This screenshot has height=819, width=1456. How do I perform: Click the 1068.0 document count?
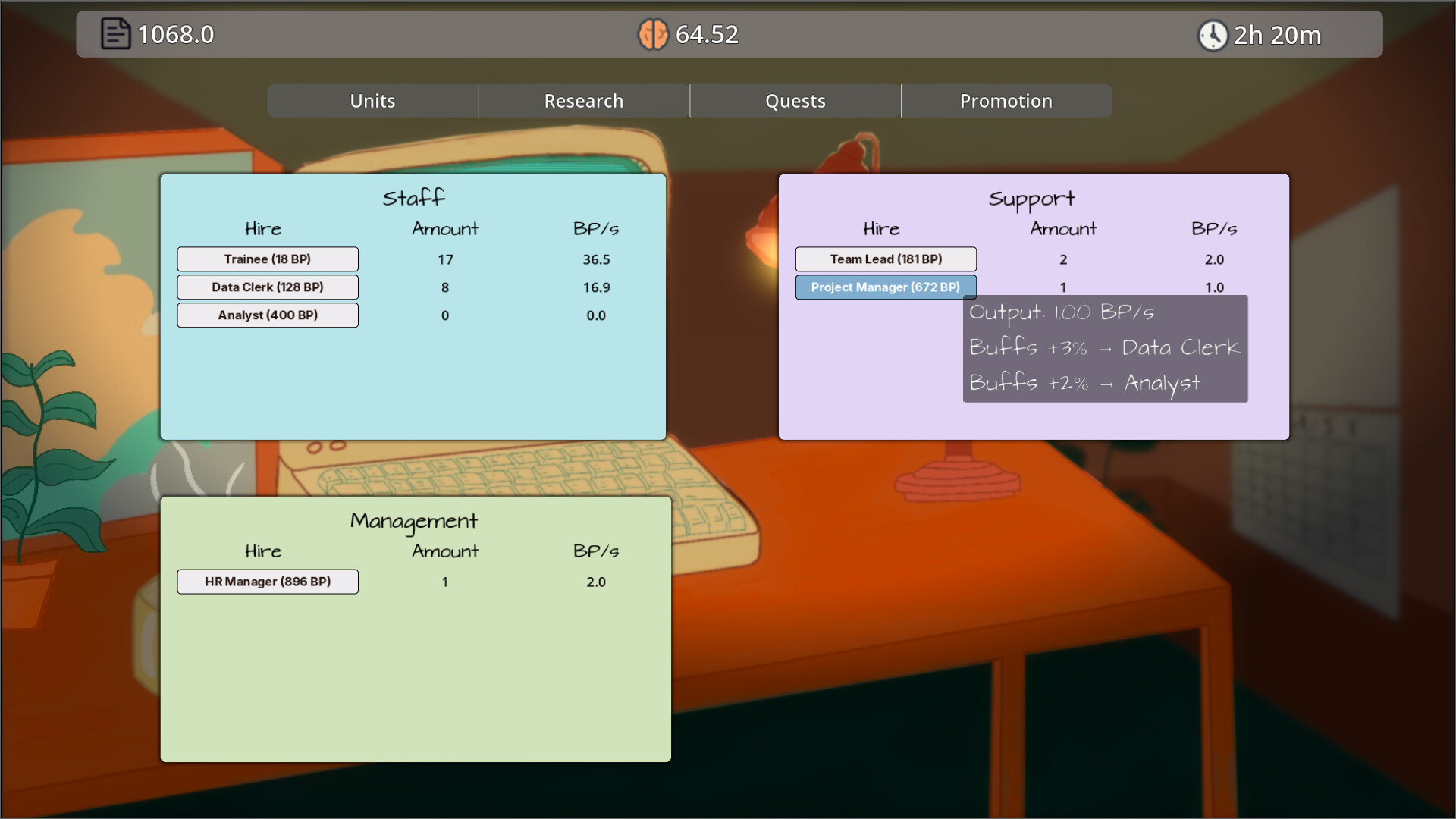(x=175, y=35)
